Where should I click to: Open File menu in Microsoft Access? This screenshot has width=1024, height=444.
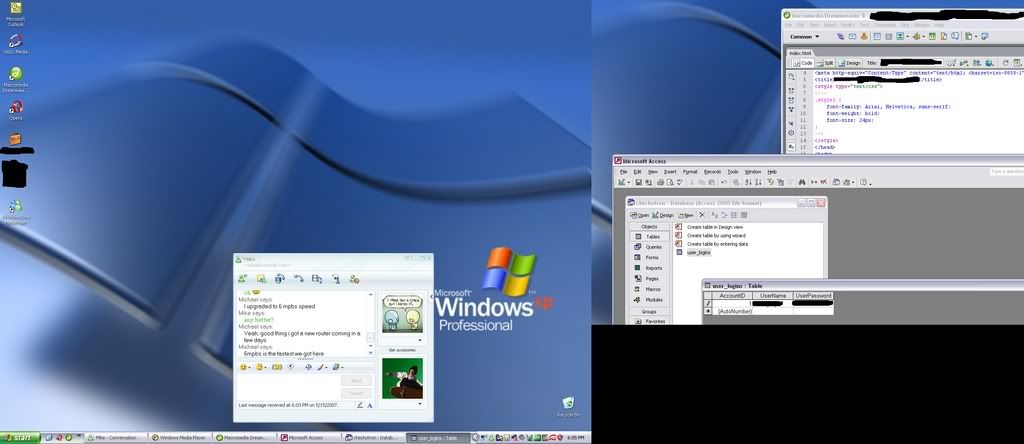623,172
